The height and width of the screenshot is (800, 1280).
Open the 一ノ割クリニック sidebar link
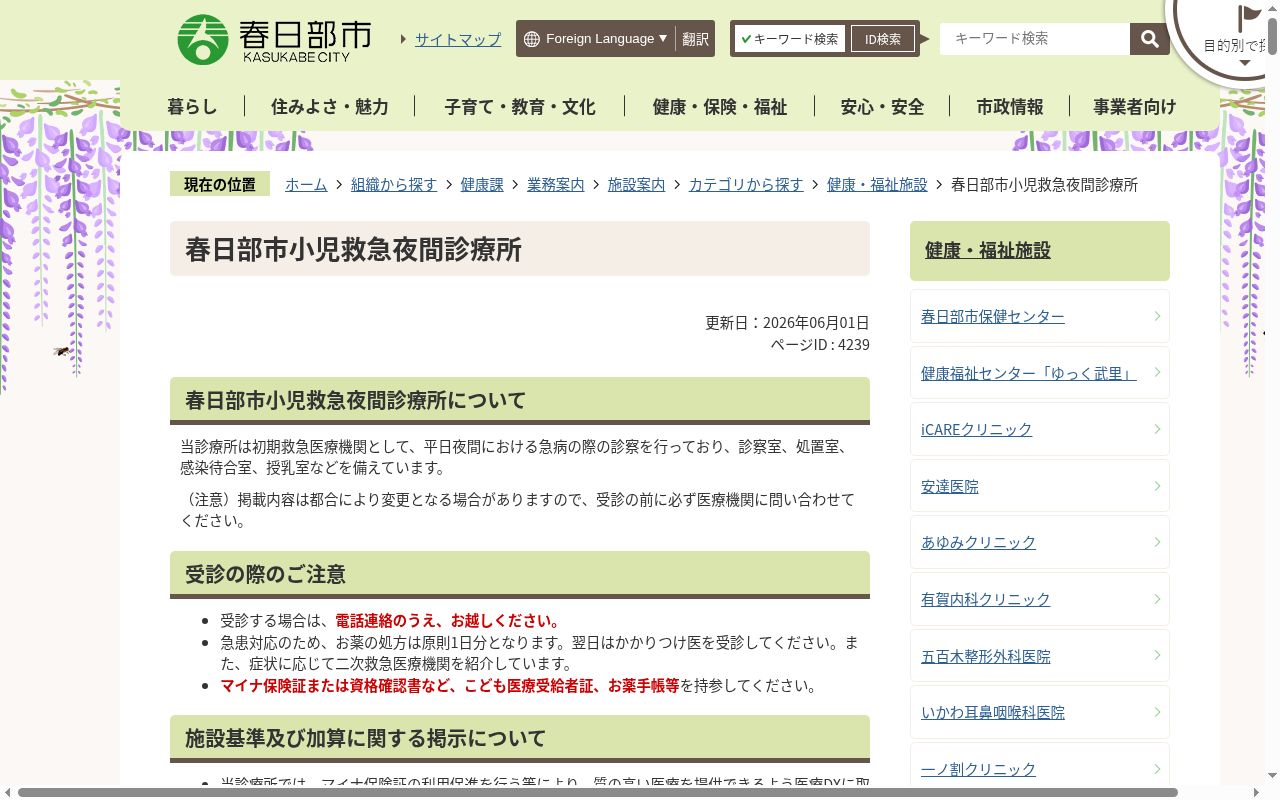[979, 770]
